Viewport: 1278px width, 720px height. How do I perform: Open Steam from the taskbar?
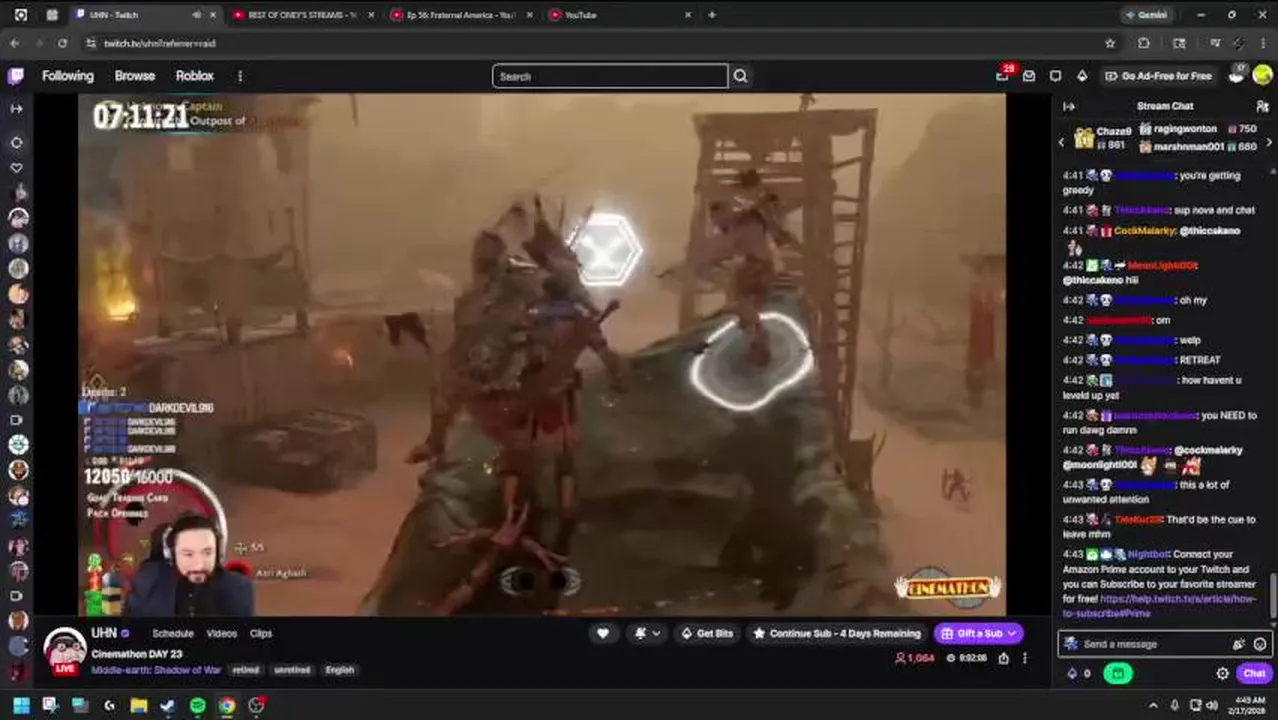tap(168, 705)
